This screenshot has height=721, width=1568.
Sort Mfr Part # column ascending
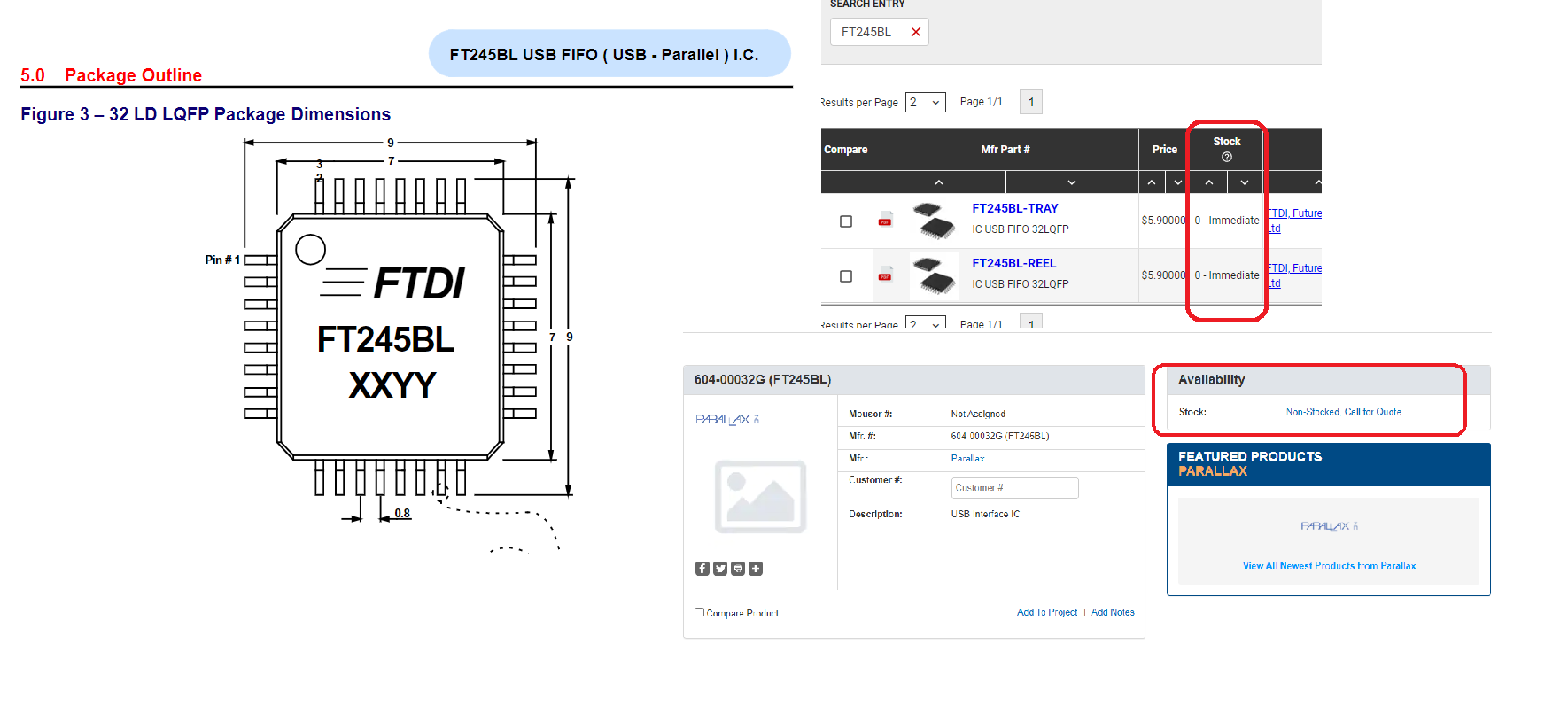pos(939,182)
